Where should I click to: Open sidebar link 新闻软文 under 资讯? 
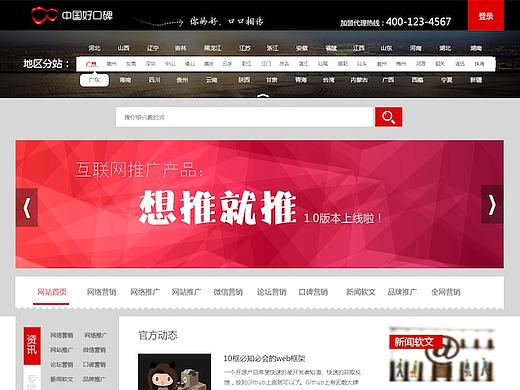point(62,379)
